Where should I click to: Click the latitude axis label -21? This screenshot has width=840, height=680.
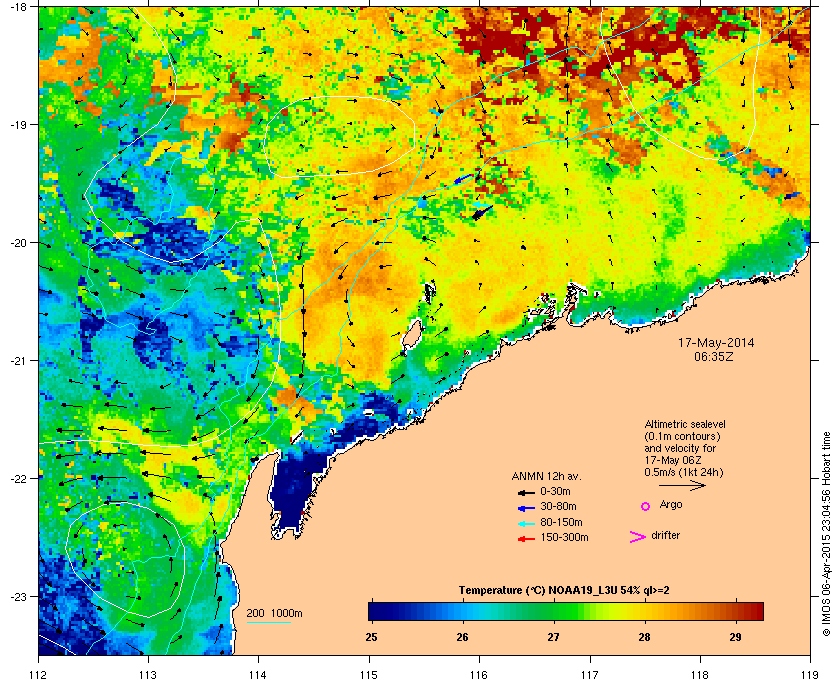pyautogui.click(x=18, y=361)
